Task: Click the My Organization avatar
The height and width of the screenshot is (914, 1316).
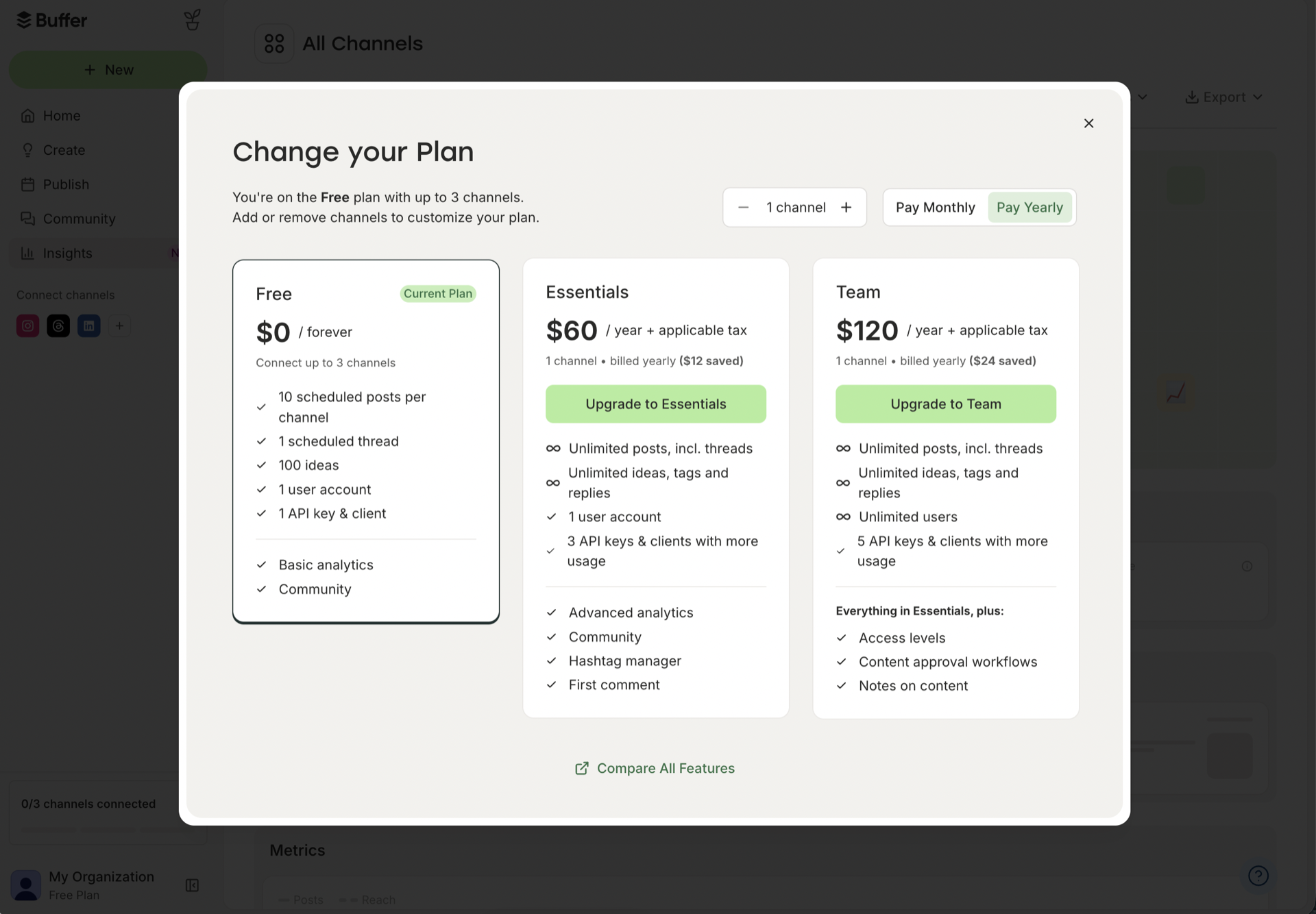Action: coord(26,885)
